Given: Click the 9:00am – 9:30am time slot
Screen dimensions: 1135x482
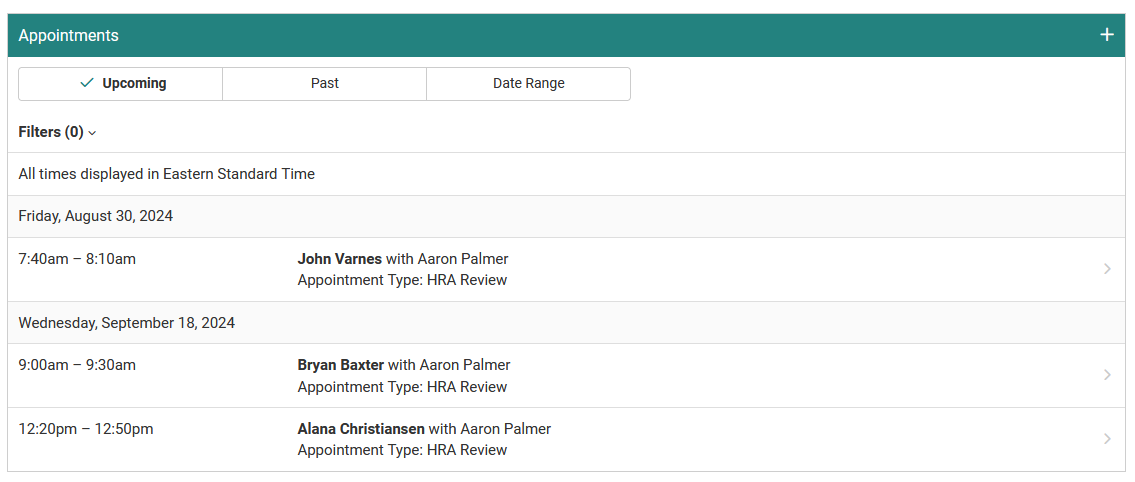Looking at the screenshot, I should tap(77, 365).
